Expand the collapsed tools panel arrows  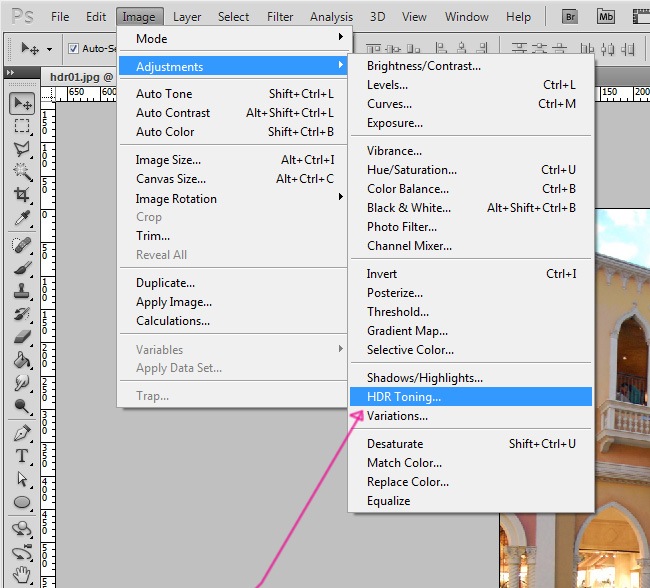pos(12,73)
